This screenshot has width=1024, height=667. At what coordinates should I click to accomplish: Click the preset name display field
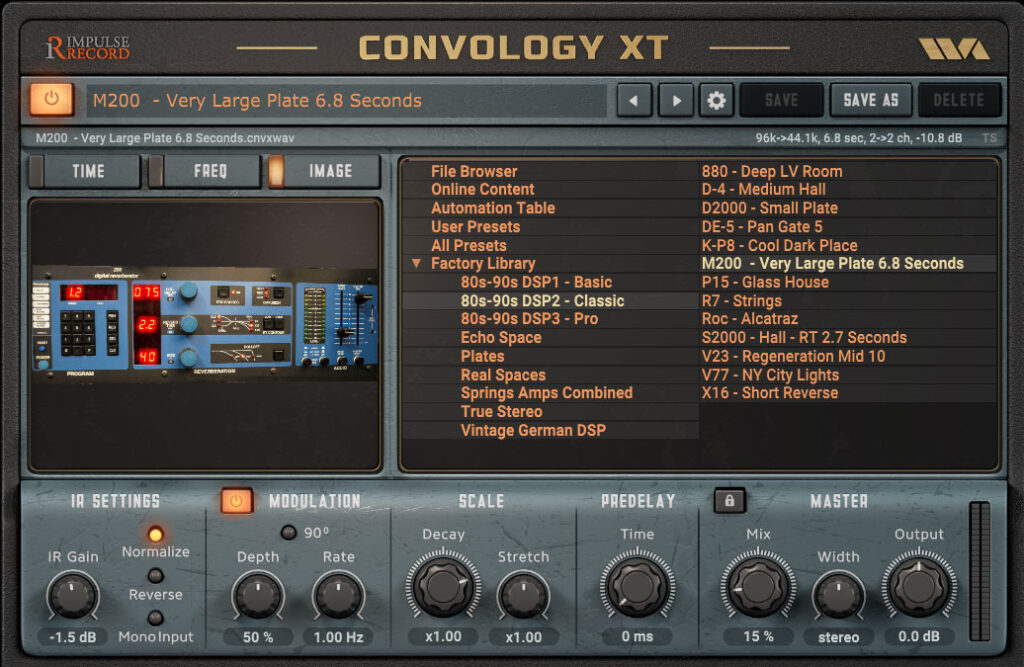346,101
